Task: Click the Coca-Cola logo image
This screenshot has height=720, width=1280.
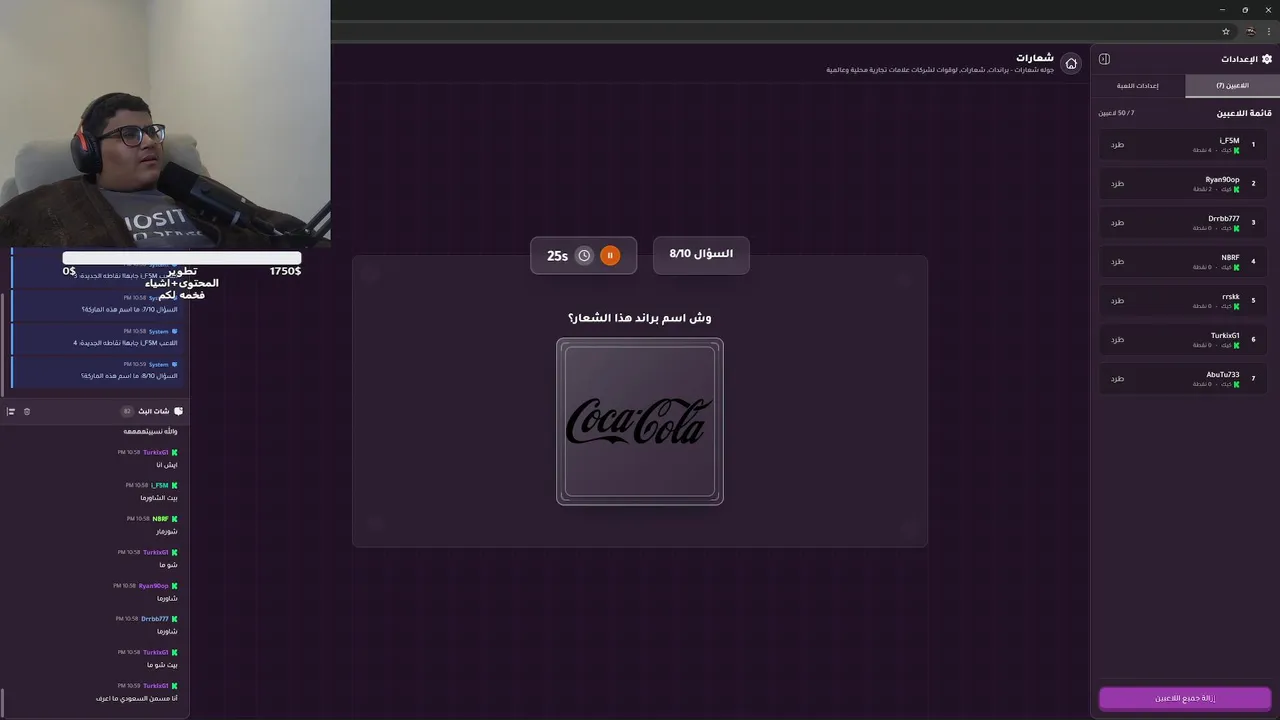Action: click(x=640, y=421)
